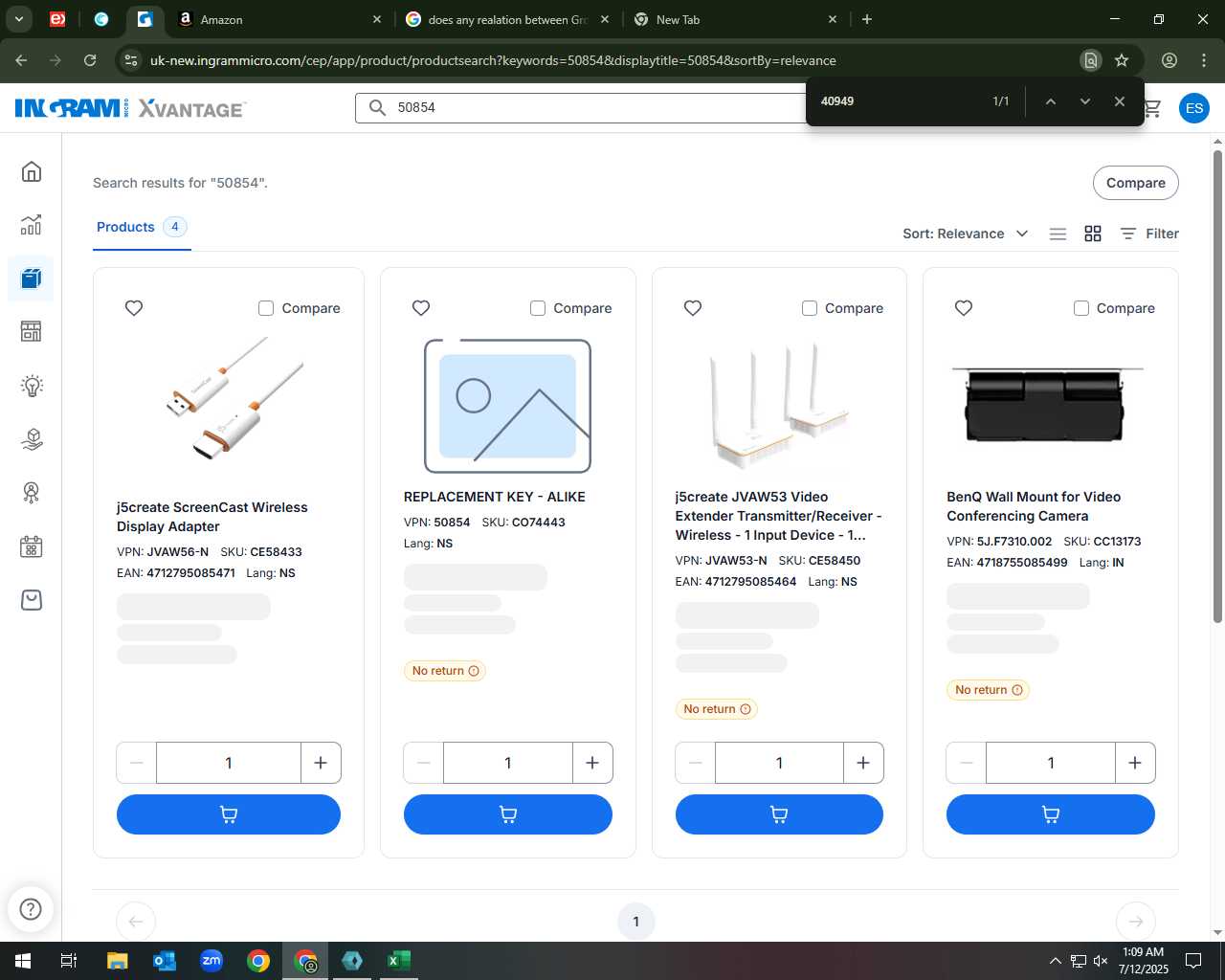Open the shopping cart in header
1225x980 pixels.
(1152, 108)
